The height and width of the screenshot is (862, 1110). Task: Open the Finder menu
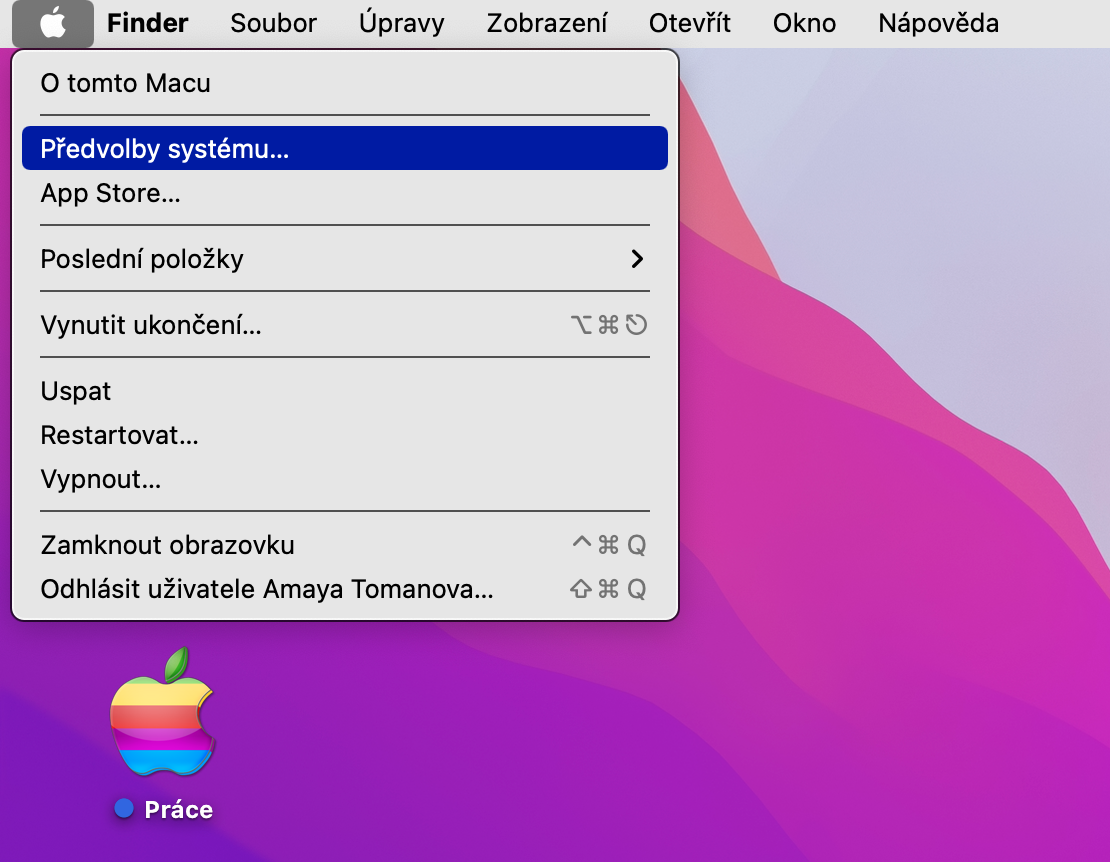point(147,23)
